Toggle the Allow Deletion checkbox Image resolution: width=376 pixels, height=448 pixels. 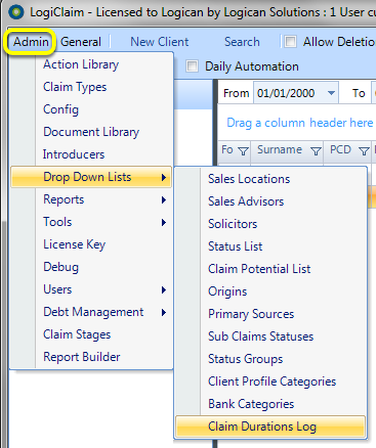pos(290,42)
